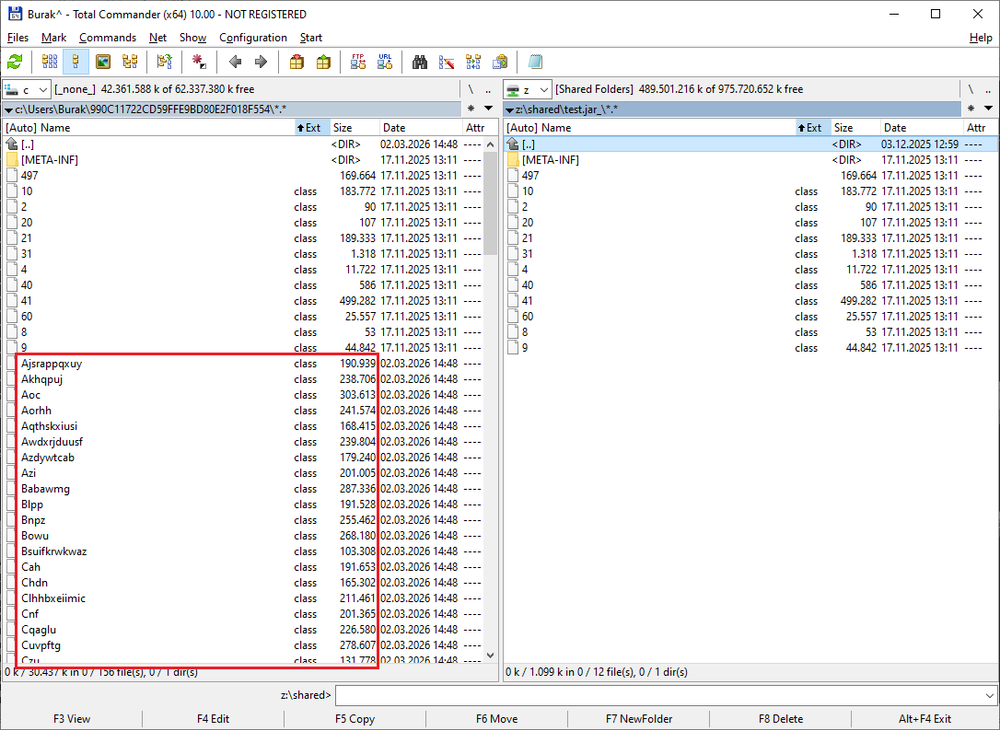Open the Search files binoculars icon
1000x730 pixels.
(x=420, y=62)
